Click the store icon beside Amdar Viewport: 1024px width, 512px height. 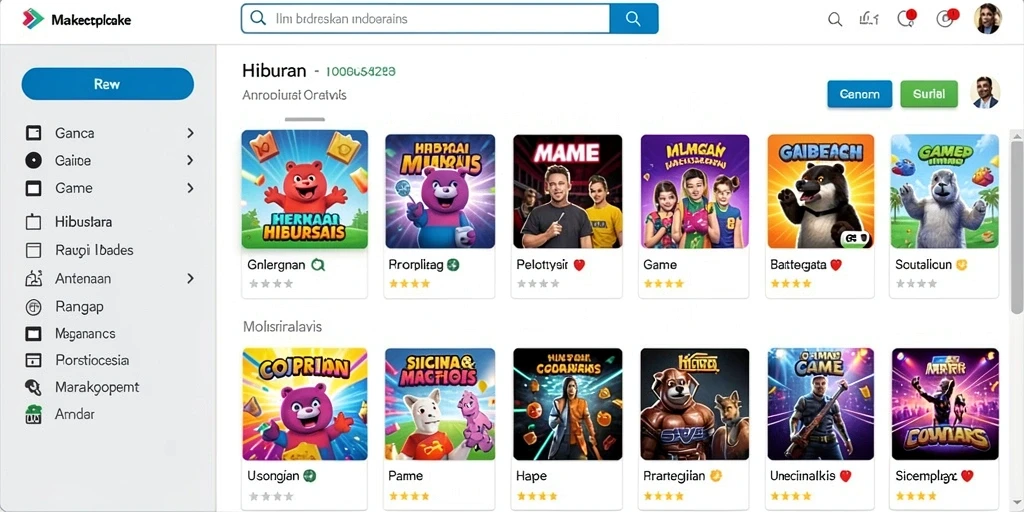pyautogui.click(x=33, y=415)
